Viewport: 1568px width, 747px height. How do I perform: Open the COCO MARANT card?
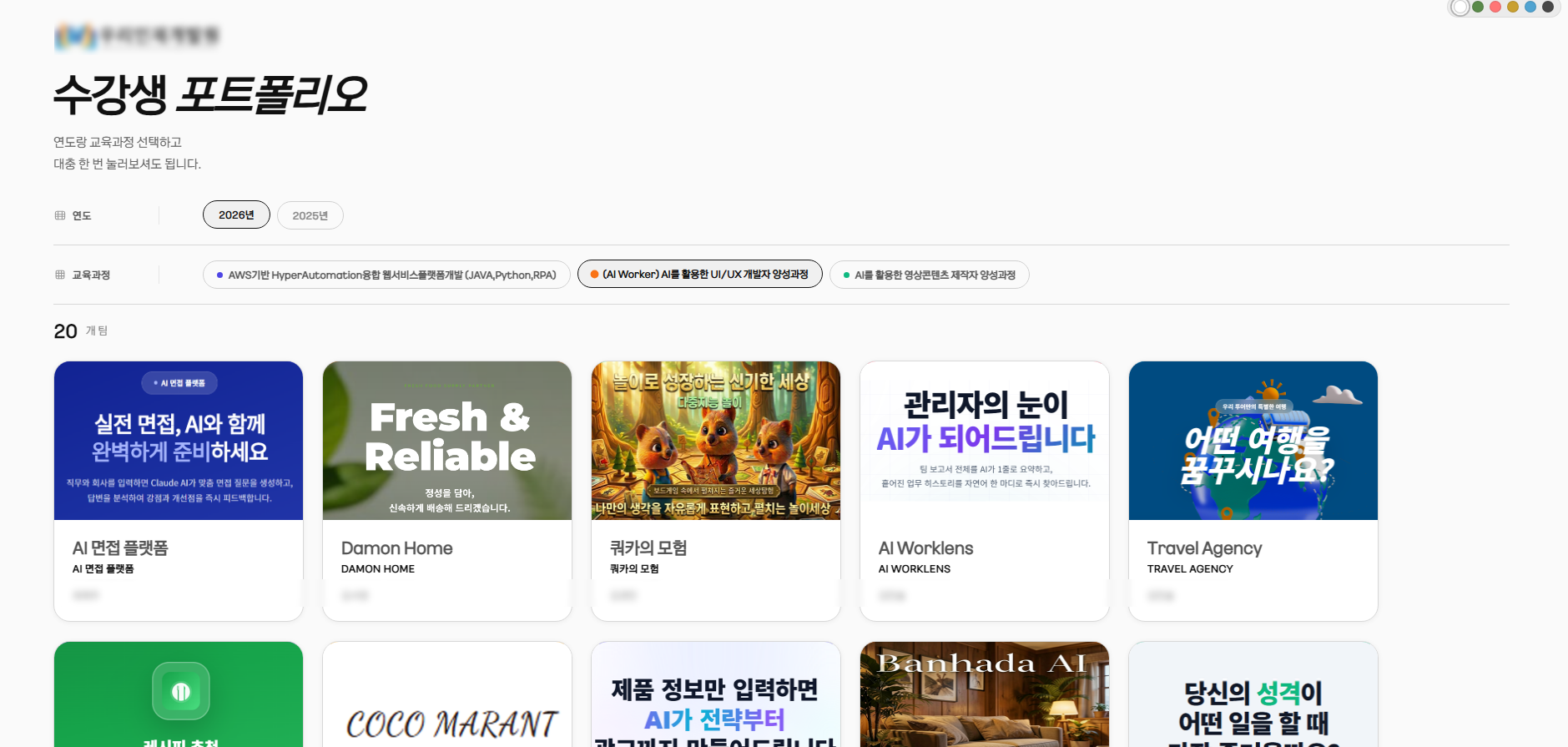447,694
